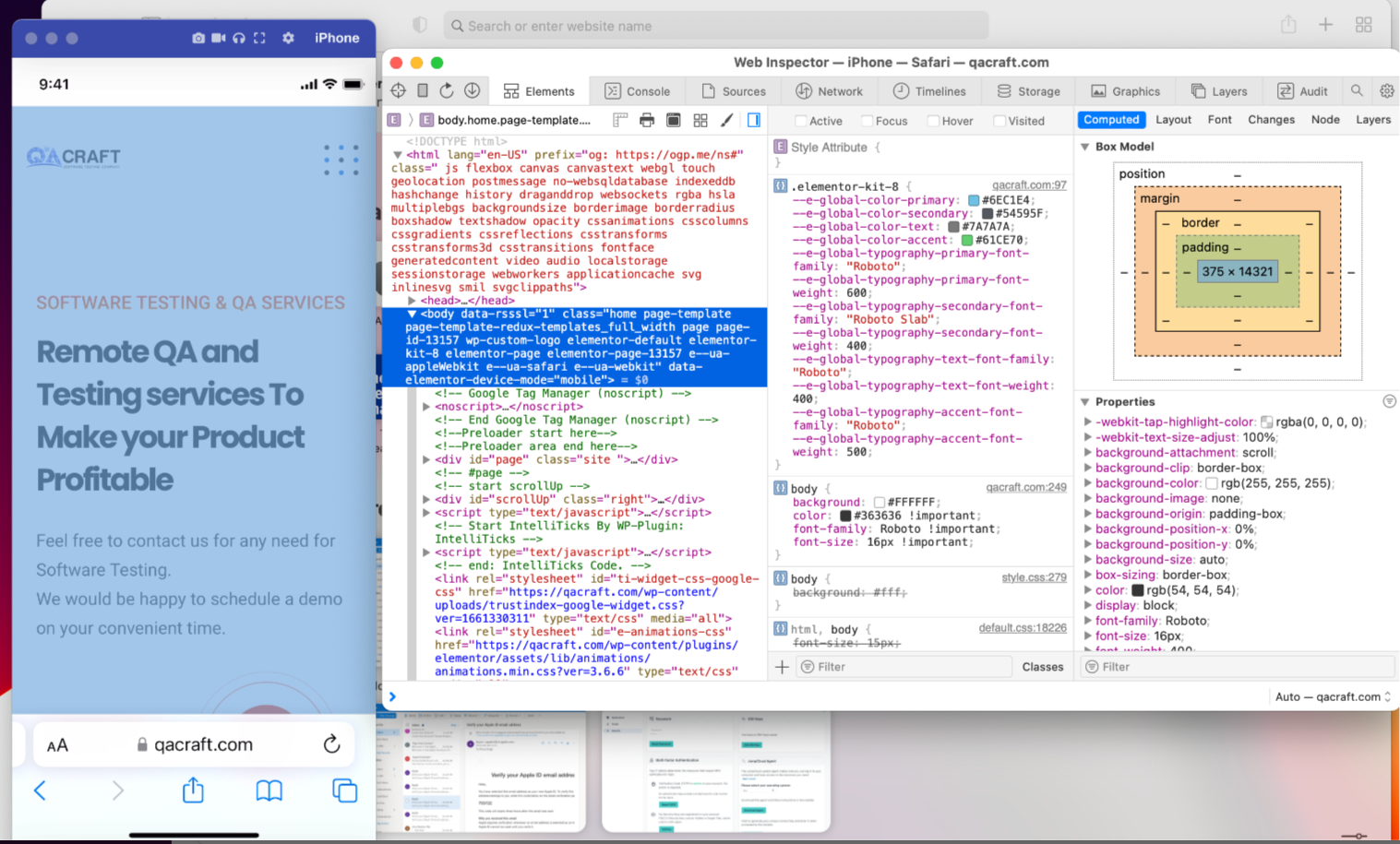Image resolution: width=1400 pixels, height=844 pixels.
Task: Toggle fullscreen frame icon in simulator toolbar
Action: (x=259, y=38)
